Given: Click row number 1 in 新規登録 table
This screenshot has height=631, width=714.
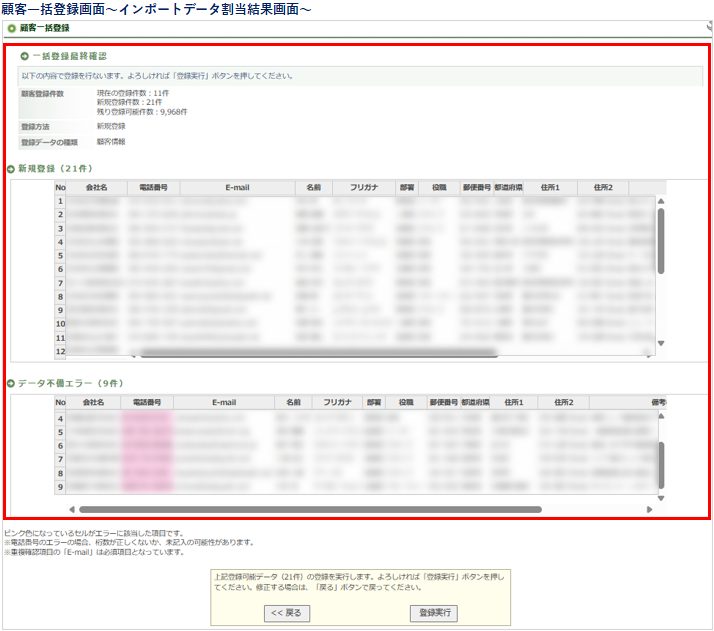Looking at the screenshot, I should pos(60,202).
